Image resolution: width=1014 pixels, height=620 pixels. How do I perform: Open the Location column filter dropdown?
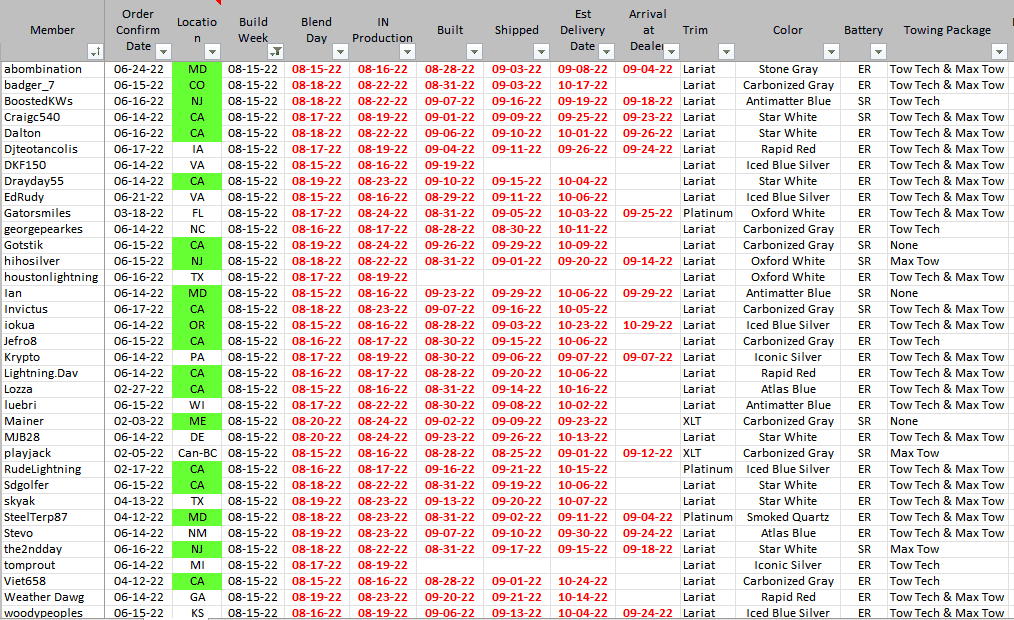[x=213, y=51]
